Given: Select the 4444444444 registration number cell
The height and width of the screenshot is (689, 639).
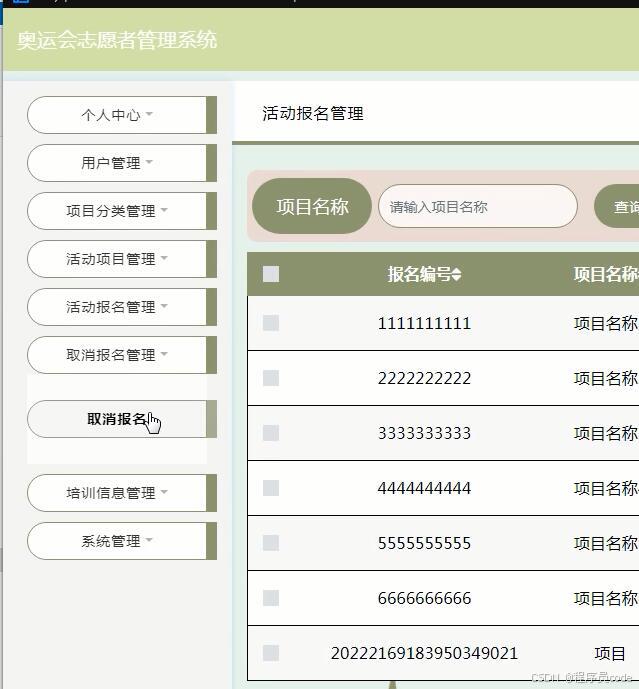Looking at the screenshot, I should point(424,488).
